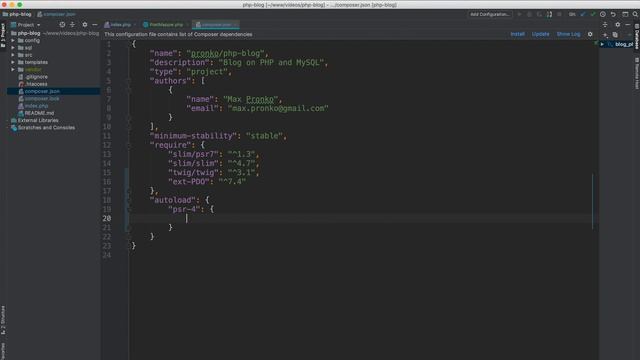Open Project panel gear settings

pos(84,24)
